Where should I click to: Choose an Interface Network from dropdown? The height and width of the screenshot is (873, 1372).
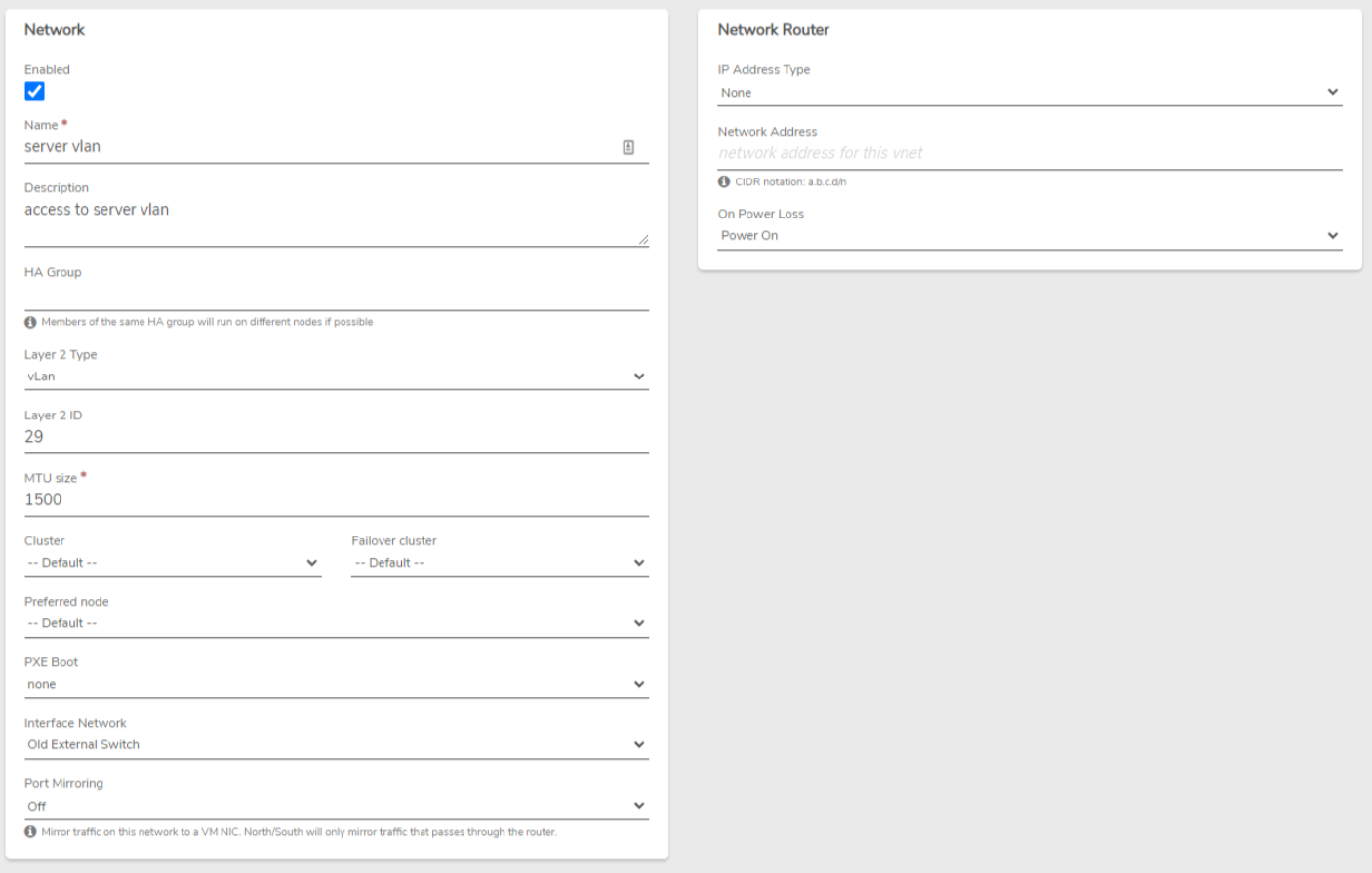[x=337, y=744]
